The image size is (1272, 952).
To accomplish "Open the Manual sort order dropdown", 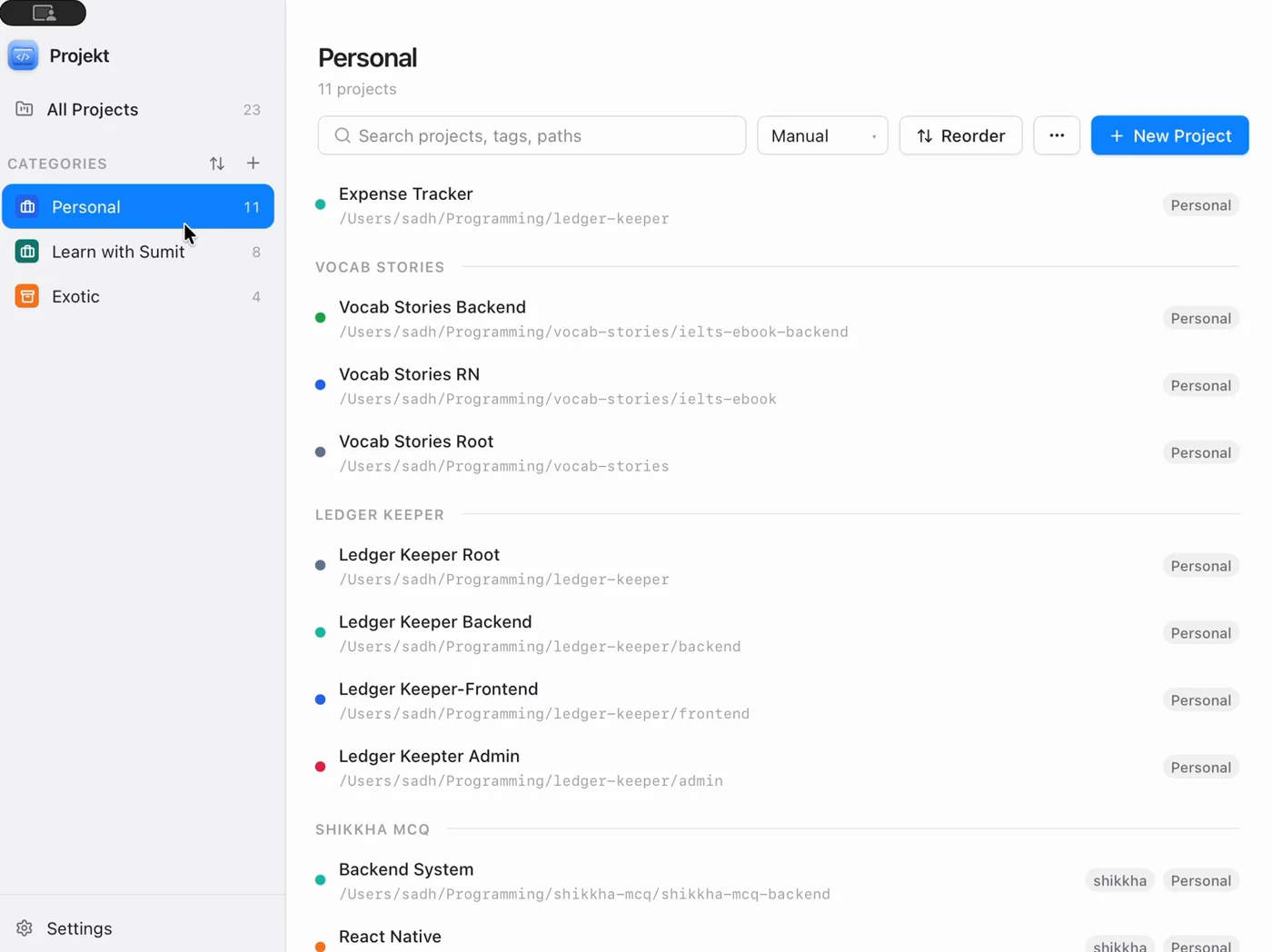I will click(822, 135).
